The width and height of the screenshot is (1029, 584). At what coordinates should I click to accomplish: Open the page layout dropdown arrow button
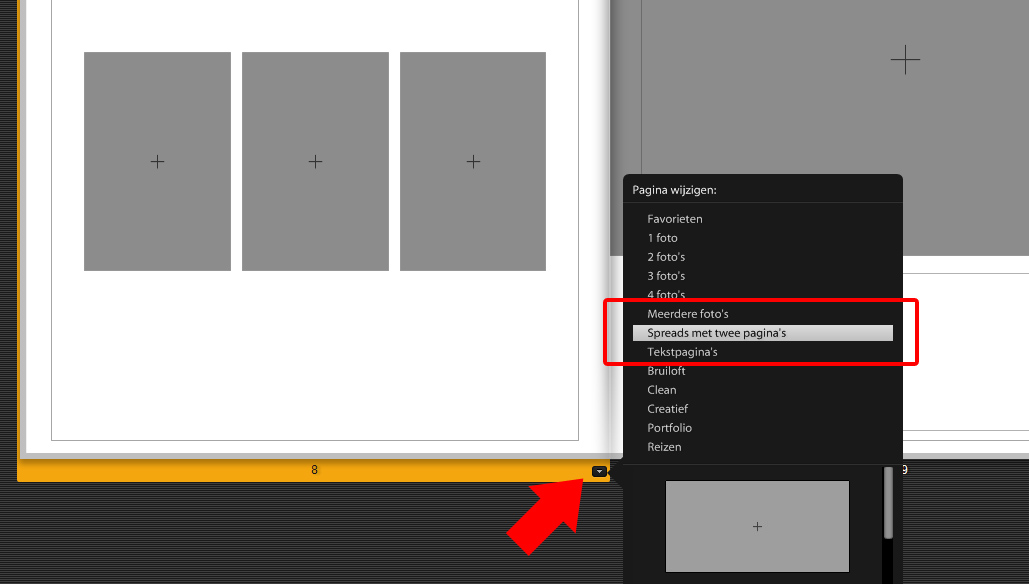[x=598, y=471]
